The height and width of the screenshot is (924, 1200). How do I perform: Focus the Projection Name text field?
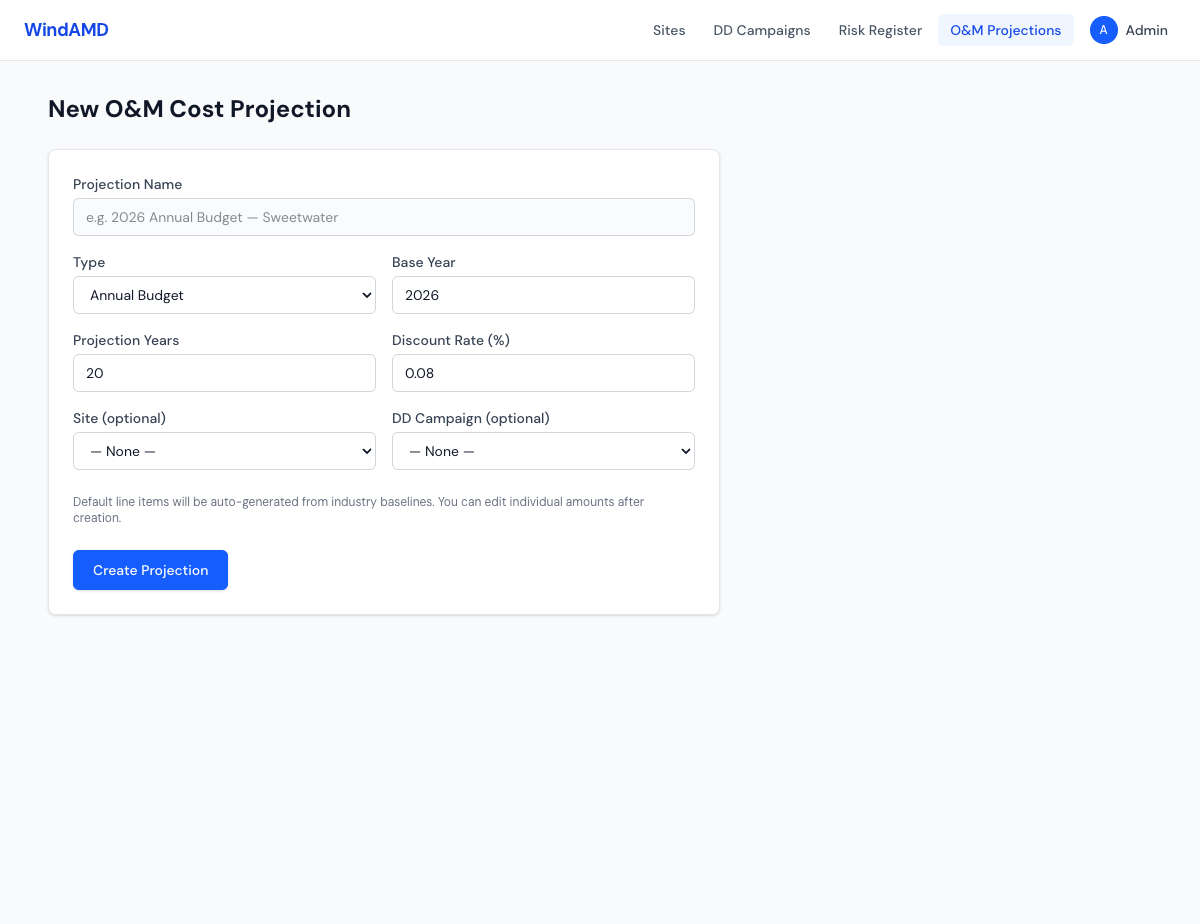pos(383,217)
